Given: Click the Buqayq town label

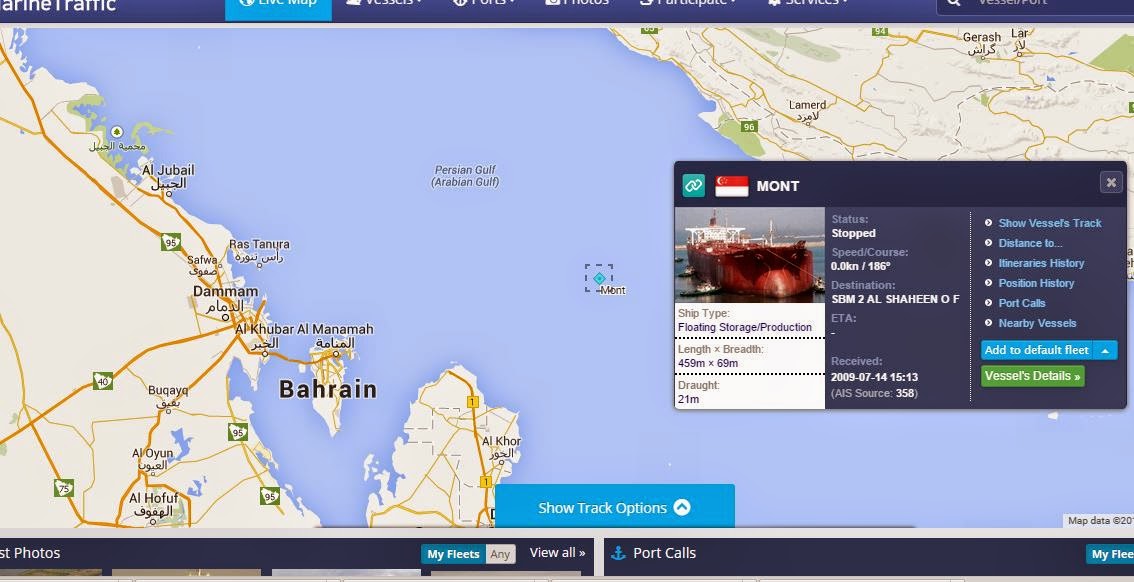Looking at the screenshot, I should [168, 390].
